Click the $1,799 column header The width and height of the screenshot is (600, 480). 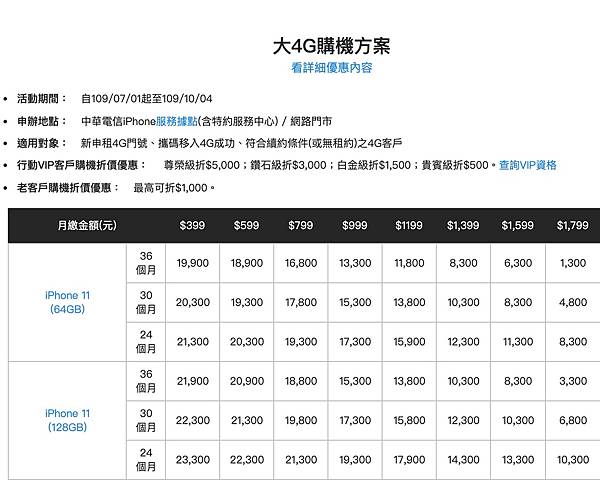(x=573, y=225)
